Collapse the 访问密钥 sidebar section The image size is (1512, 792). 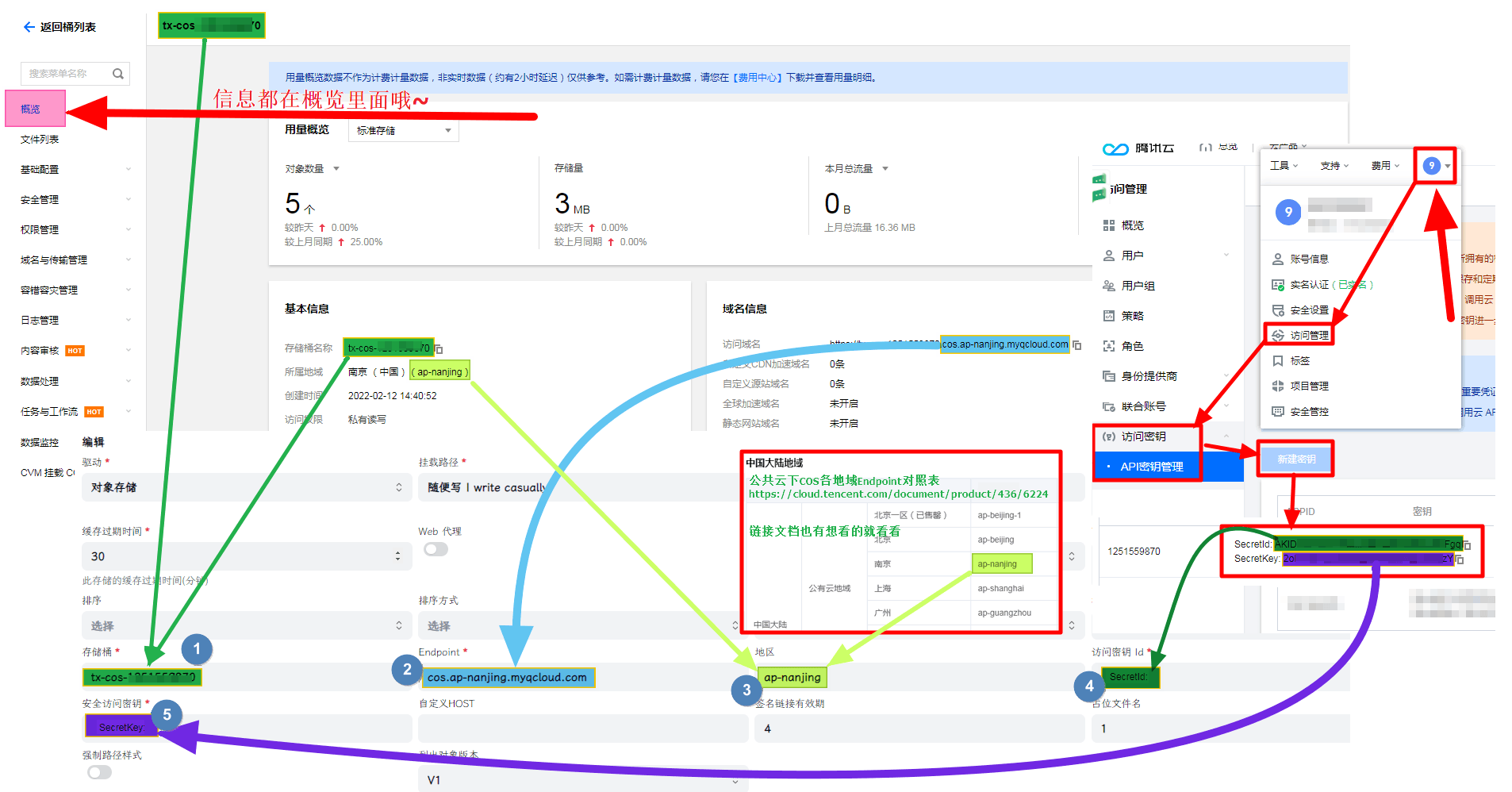click(x=1226, y=436)
